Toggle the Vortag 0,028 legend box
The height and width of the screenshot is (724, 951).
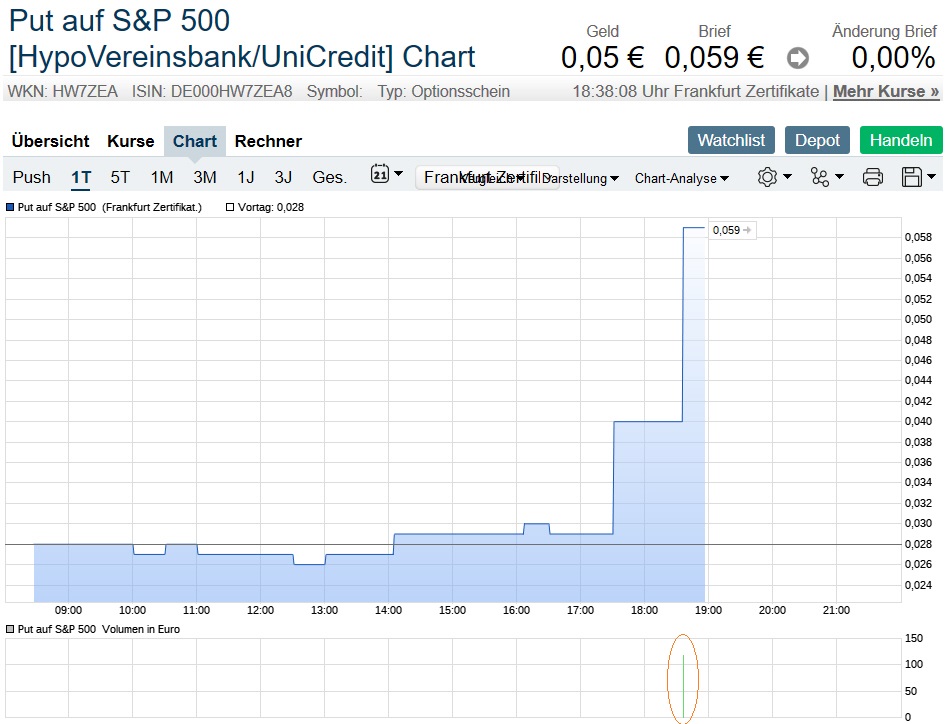point(230,207)
